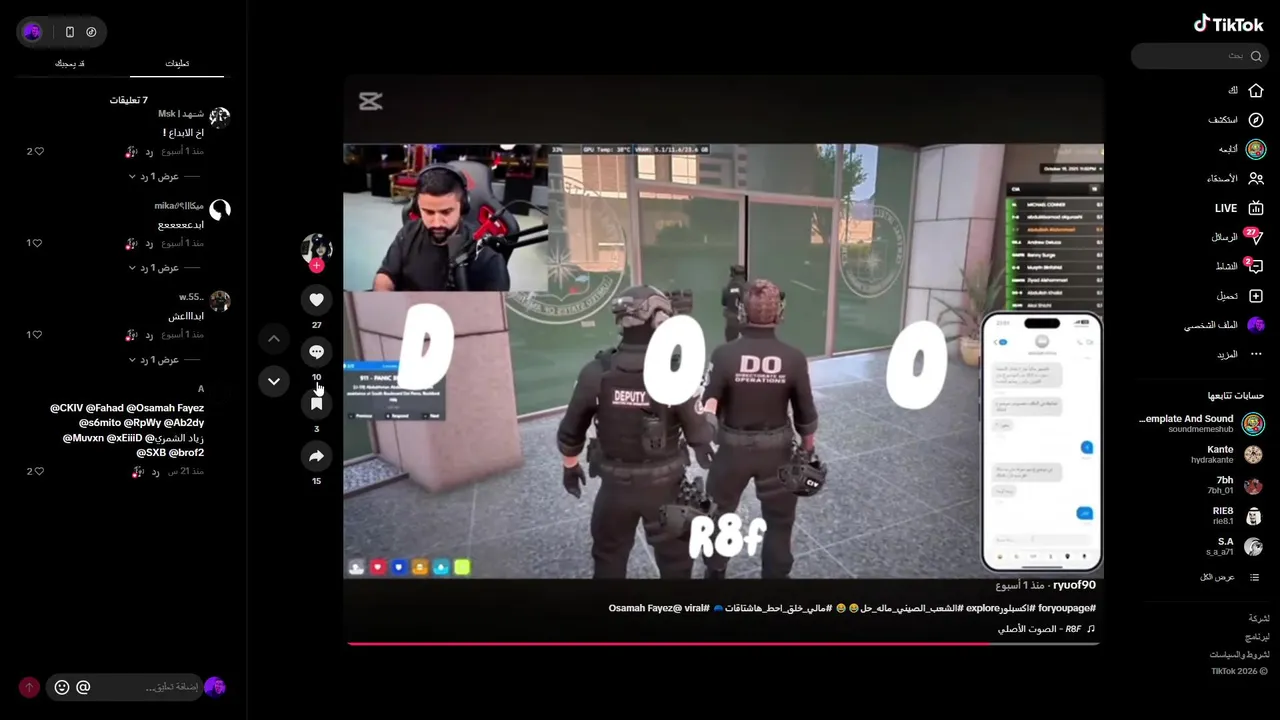1280x720 pixels.
Task: Open the For You (لك) home icon
Action: (x=1256, y=91)
